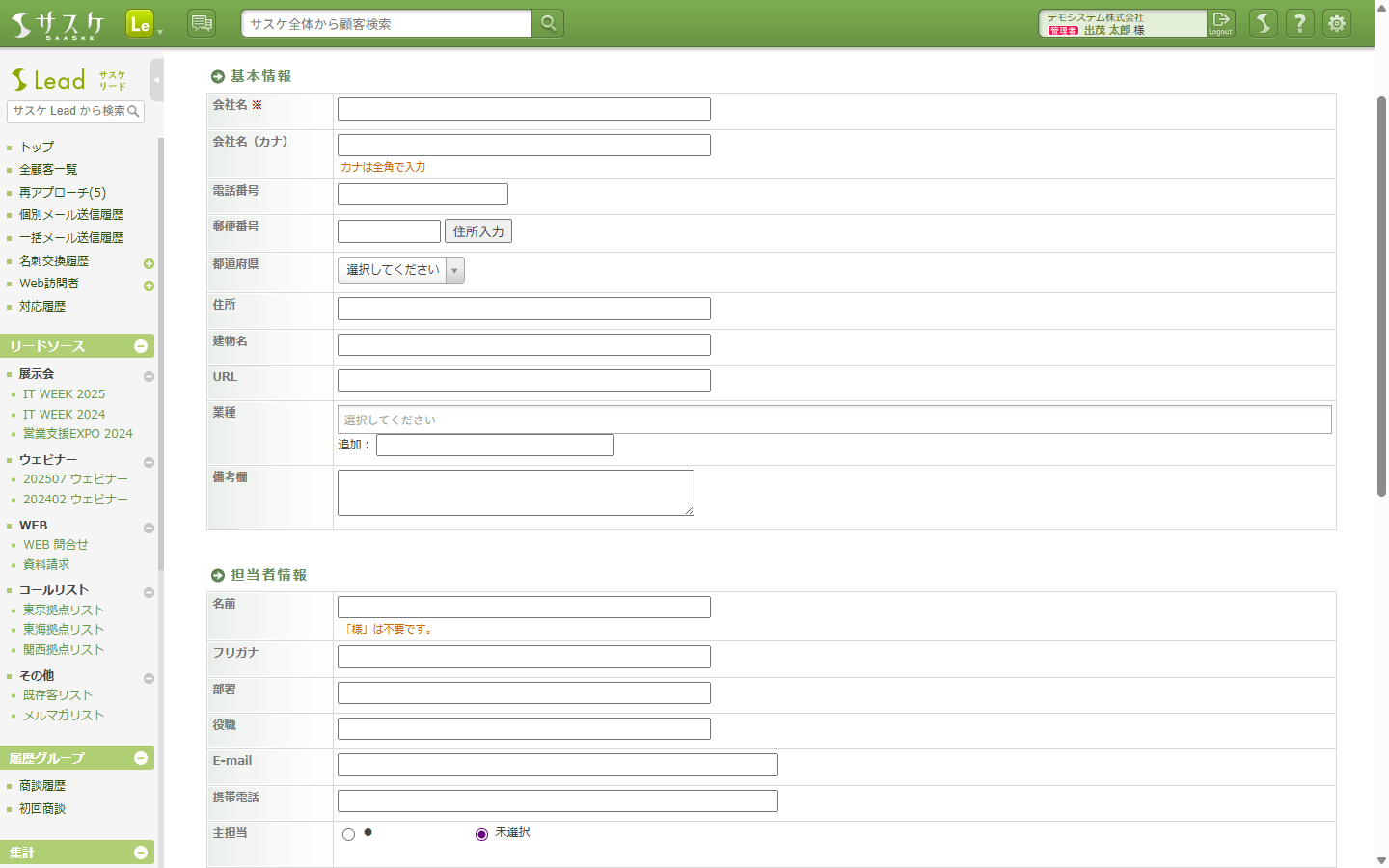Click plus icon beside 名刺交換履歴

[x=149, y=263]
